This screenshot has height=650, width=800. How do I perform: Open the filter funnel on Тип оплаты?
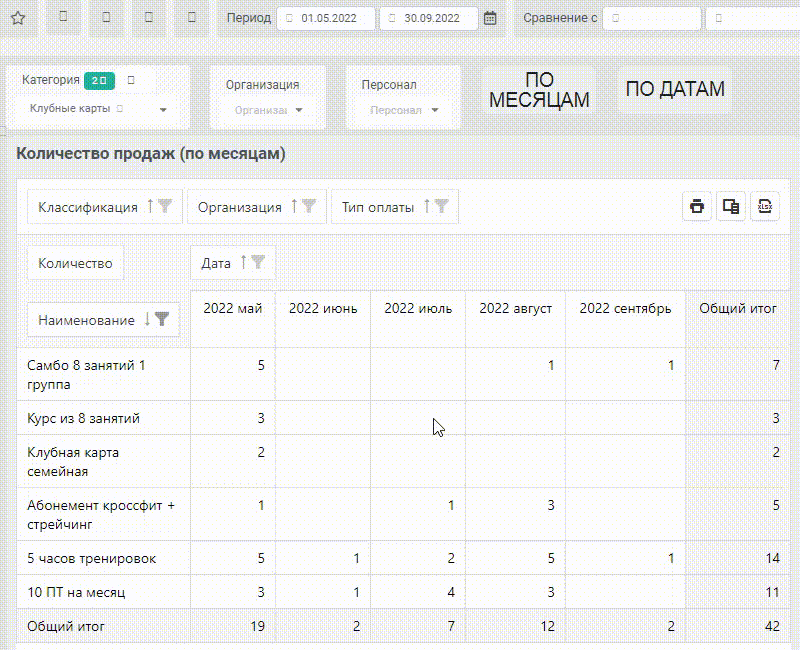(441, 206)
